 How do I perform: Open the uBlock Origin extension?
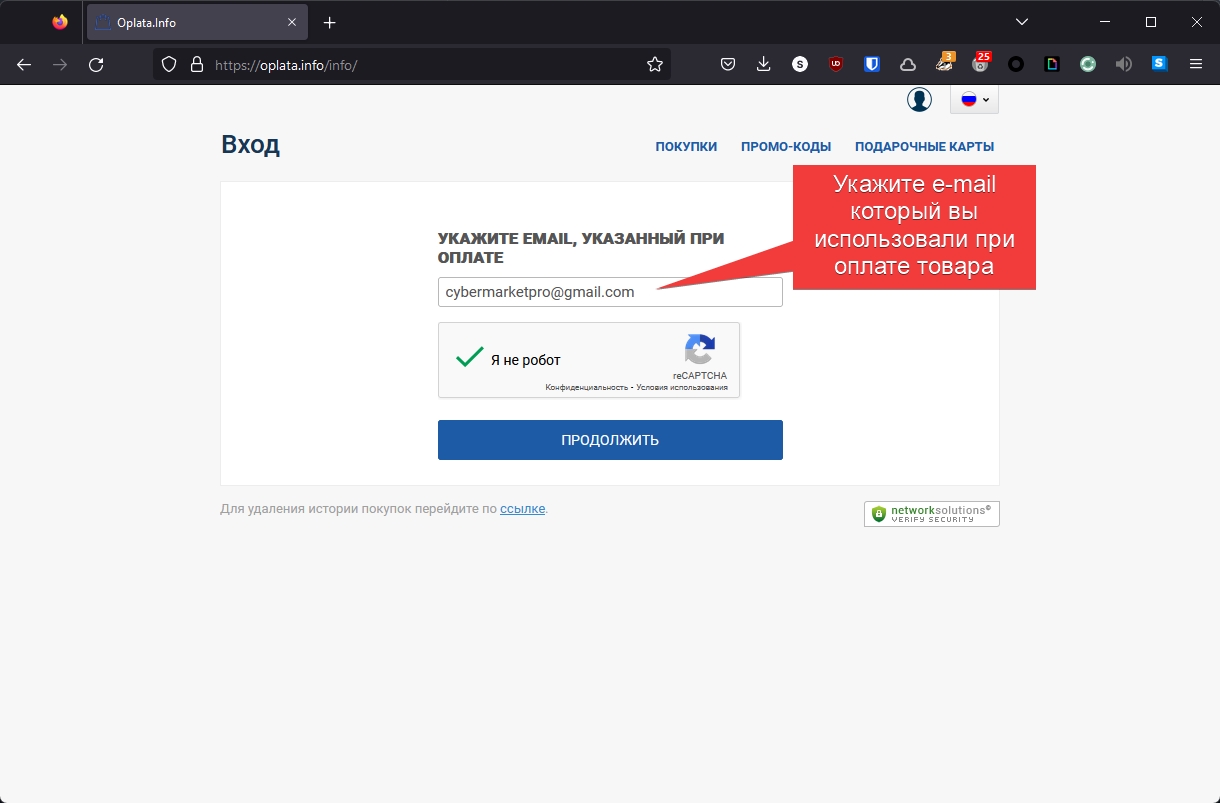click(835, 64)
